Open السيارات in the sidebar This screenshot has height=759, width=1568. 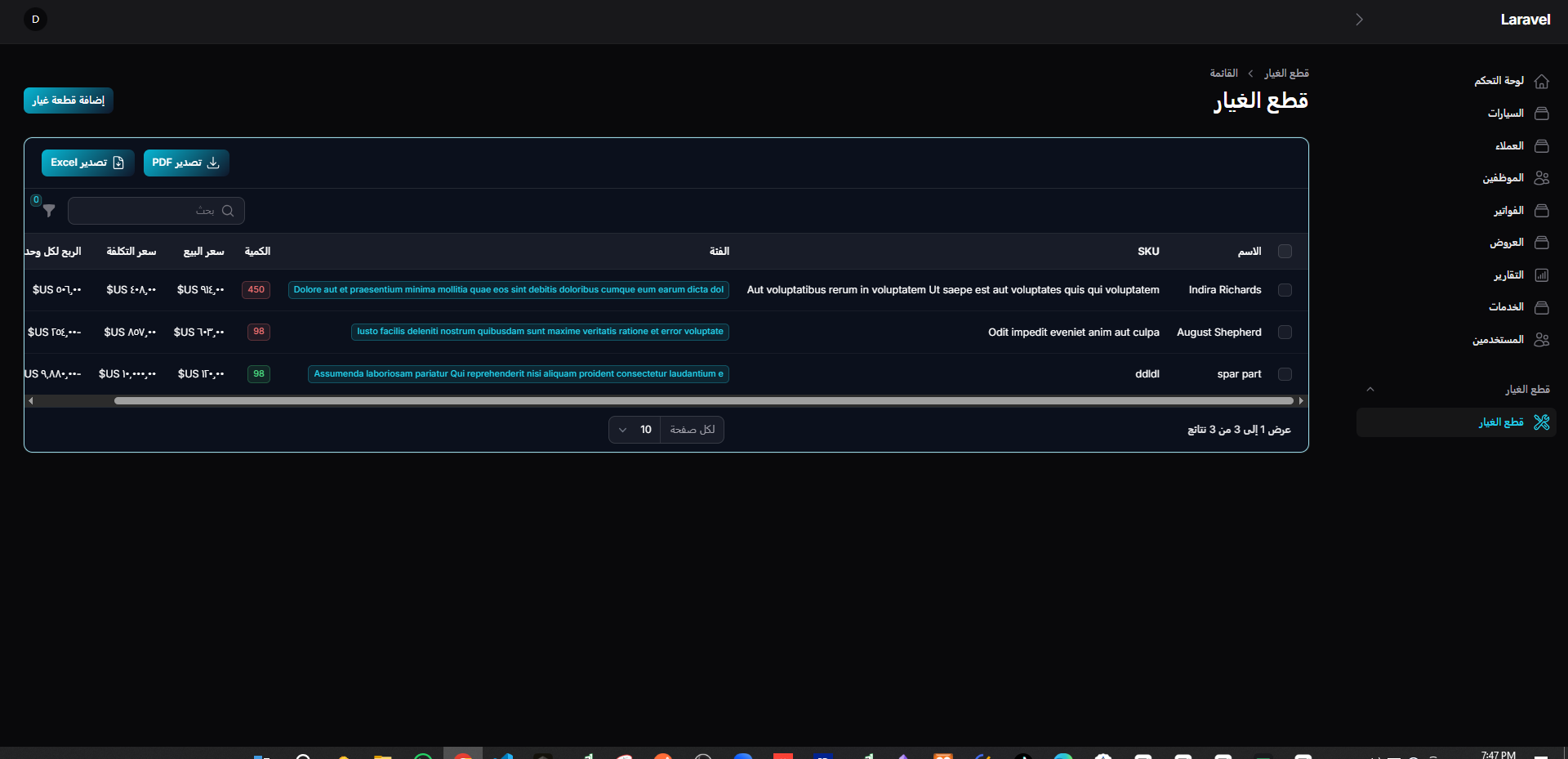1505,114
